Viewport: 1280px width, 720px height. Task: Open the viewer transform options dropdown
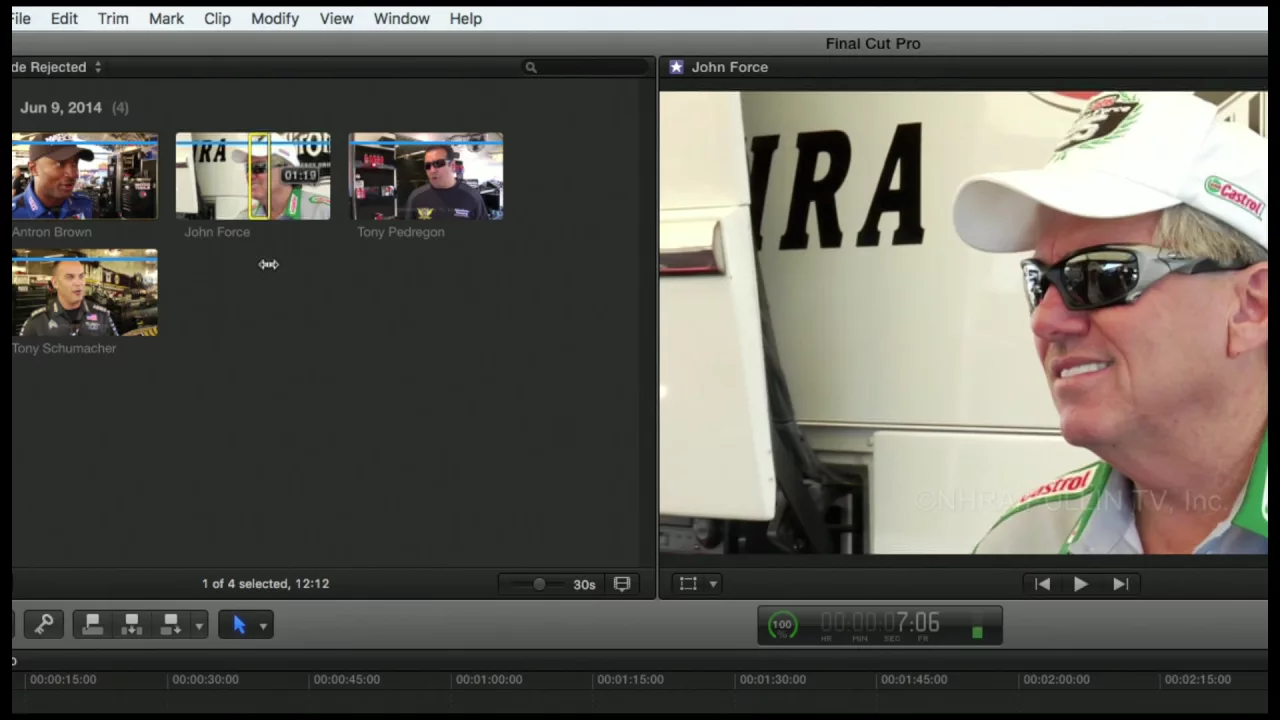click(x=713, y=584)
